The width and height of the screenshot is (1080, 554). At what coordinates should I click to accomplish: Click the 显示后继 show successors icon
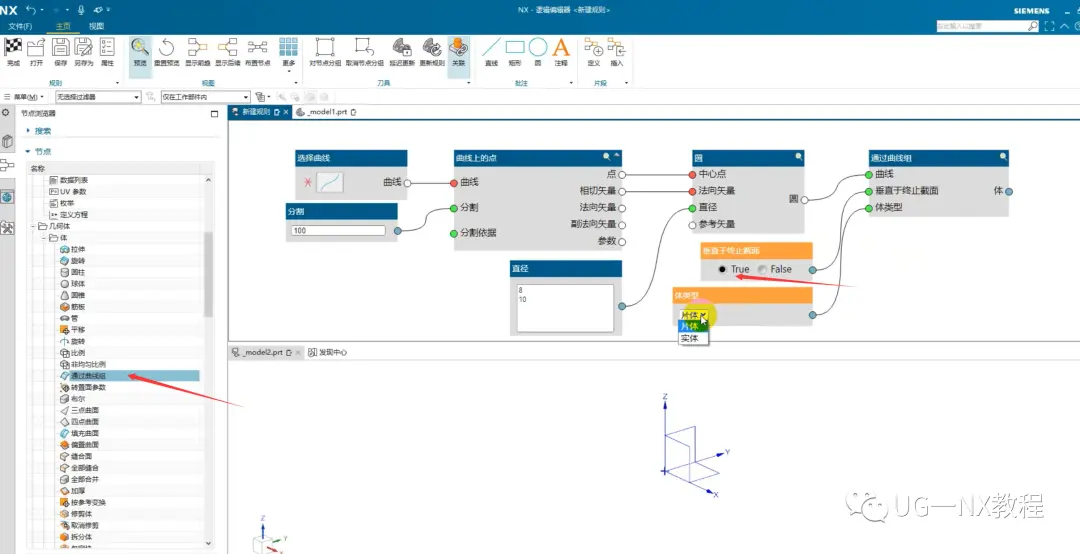point(227,48)
